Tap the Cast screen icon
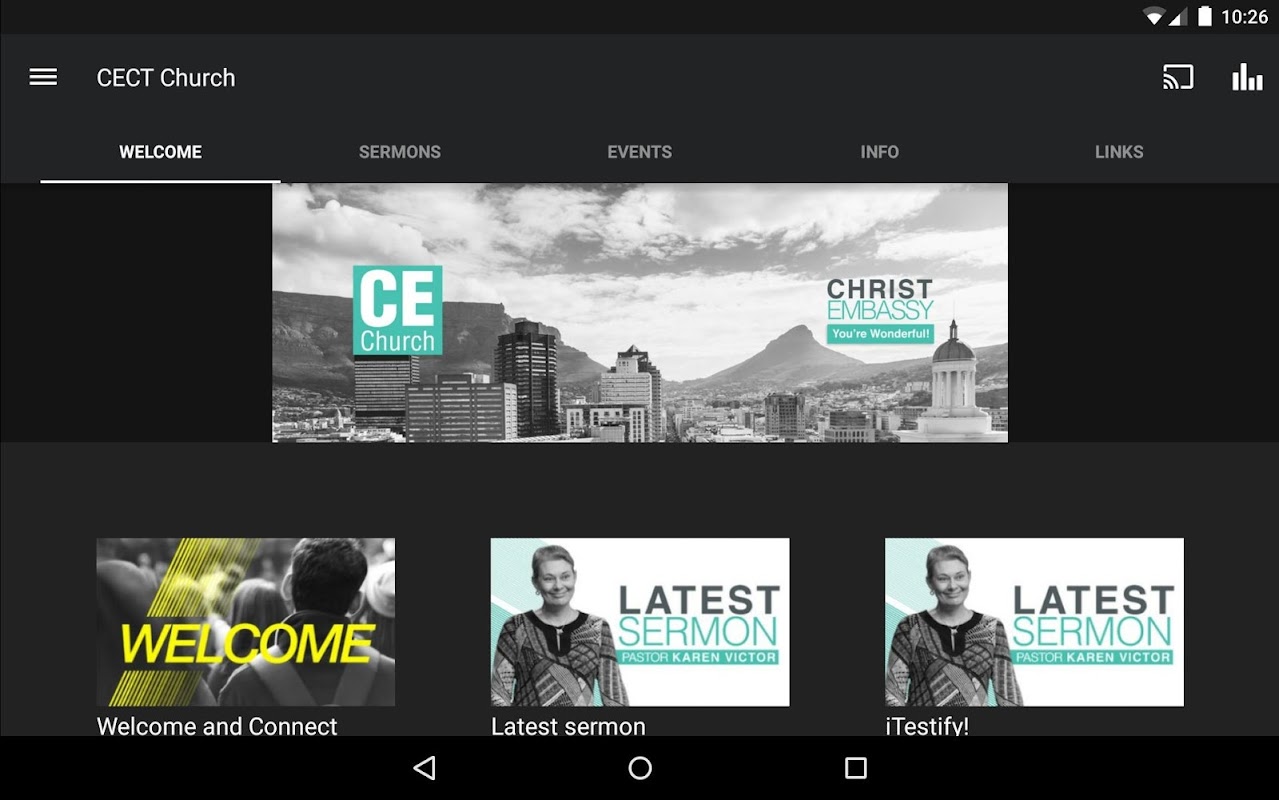 tap(1178, 77)
